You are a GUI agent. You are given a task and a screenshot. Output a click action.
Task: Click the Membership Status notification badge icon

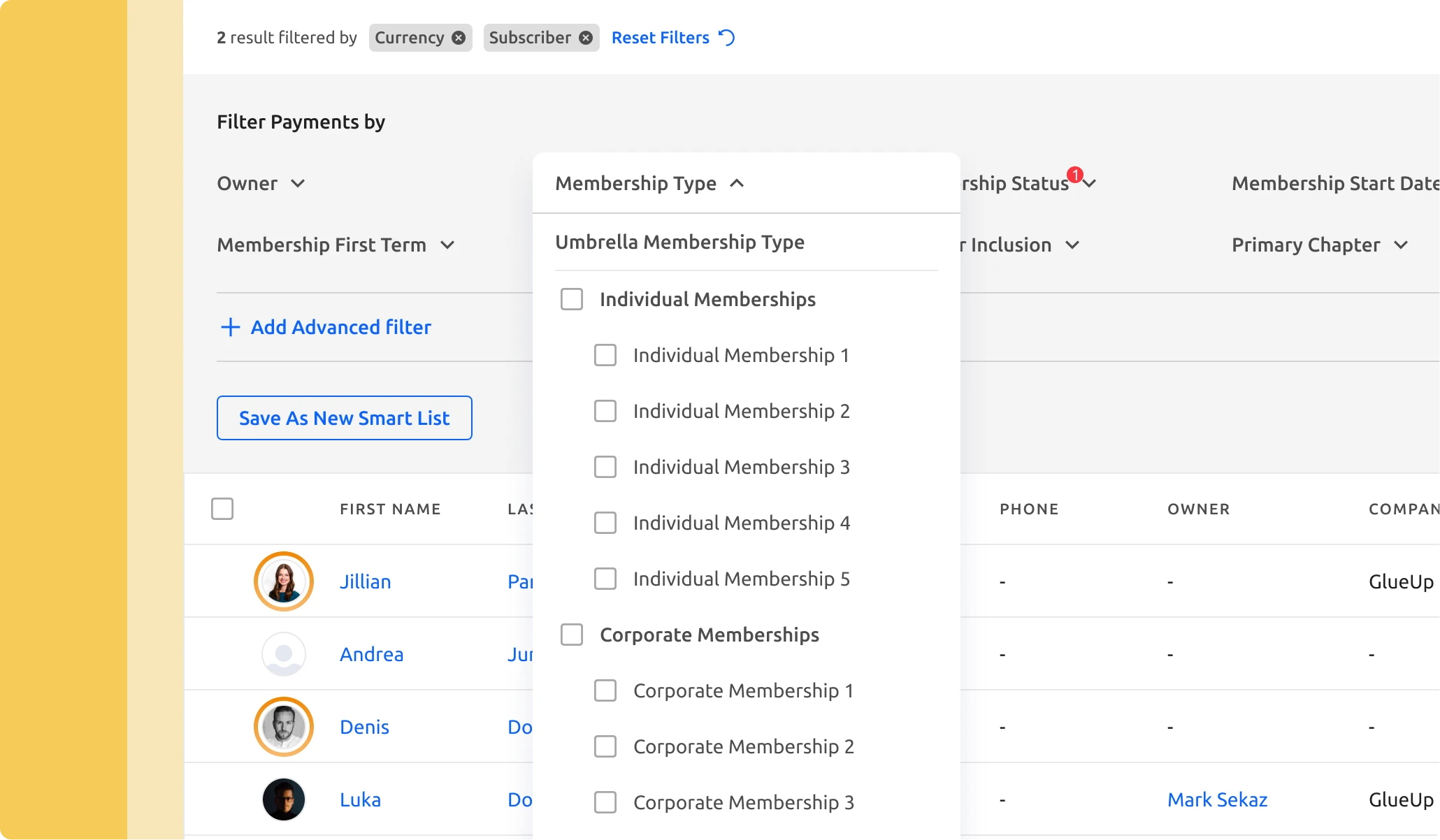tap(1075, 172)
